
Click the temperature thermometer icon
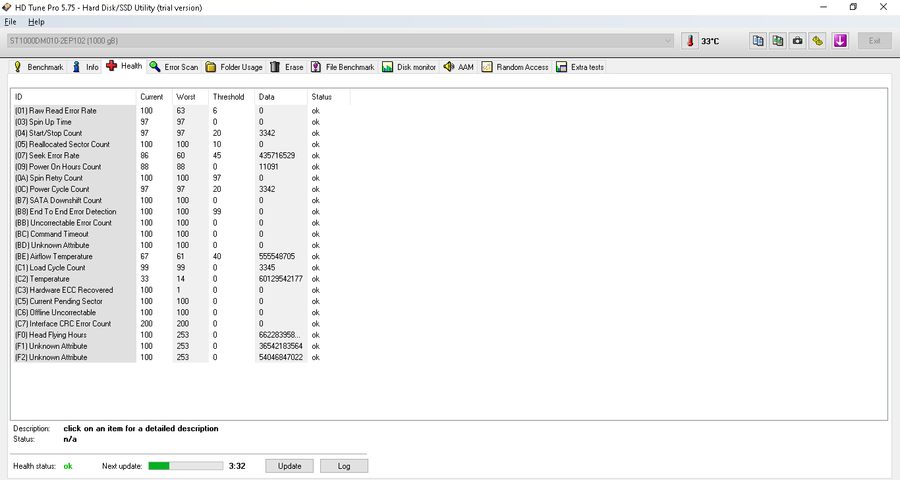click(x=690, y=41)
